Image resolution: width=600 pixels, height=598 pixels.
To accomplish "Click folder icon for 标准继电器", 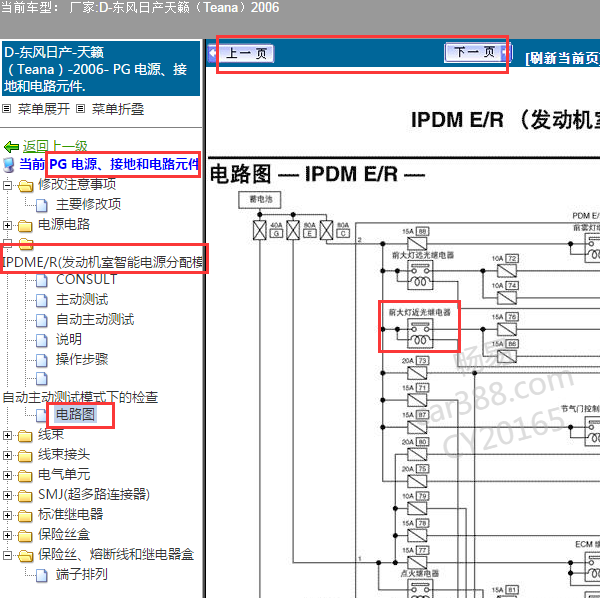I will click(x=25, y=516).
